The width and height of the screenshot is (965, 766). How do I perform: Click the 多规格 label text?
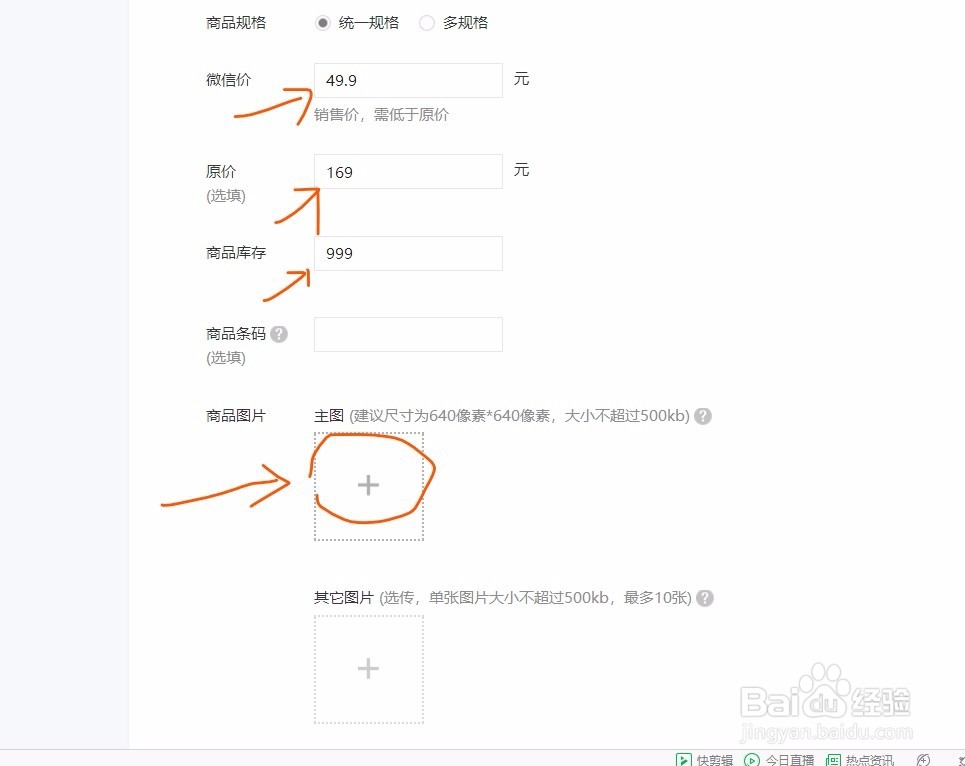pos(465,23)
